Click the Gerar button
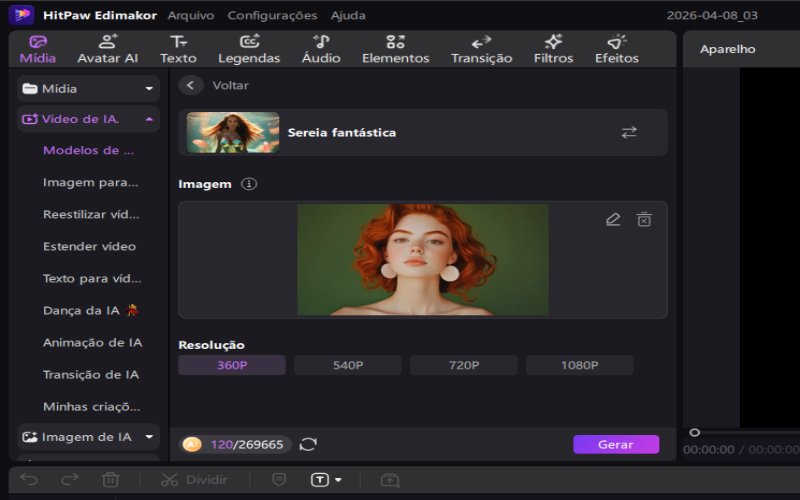 pos(616,444)
